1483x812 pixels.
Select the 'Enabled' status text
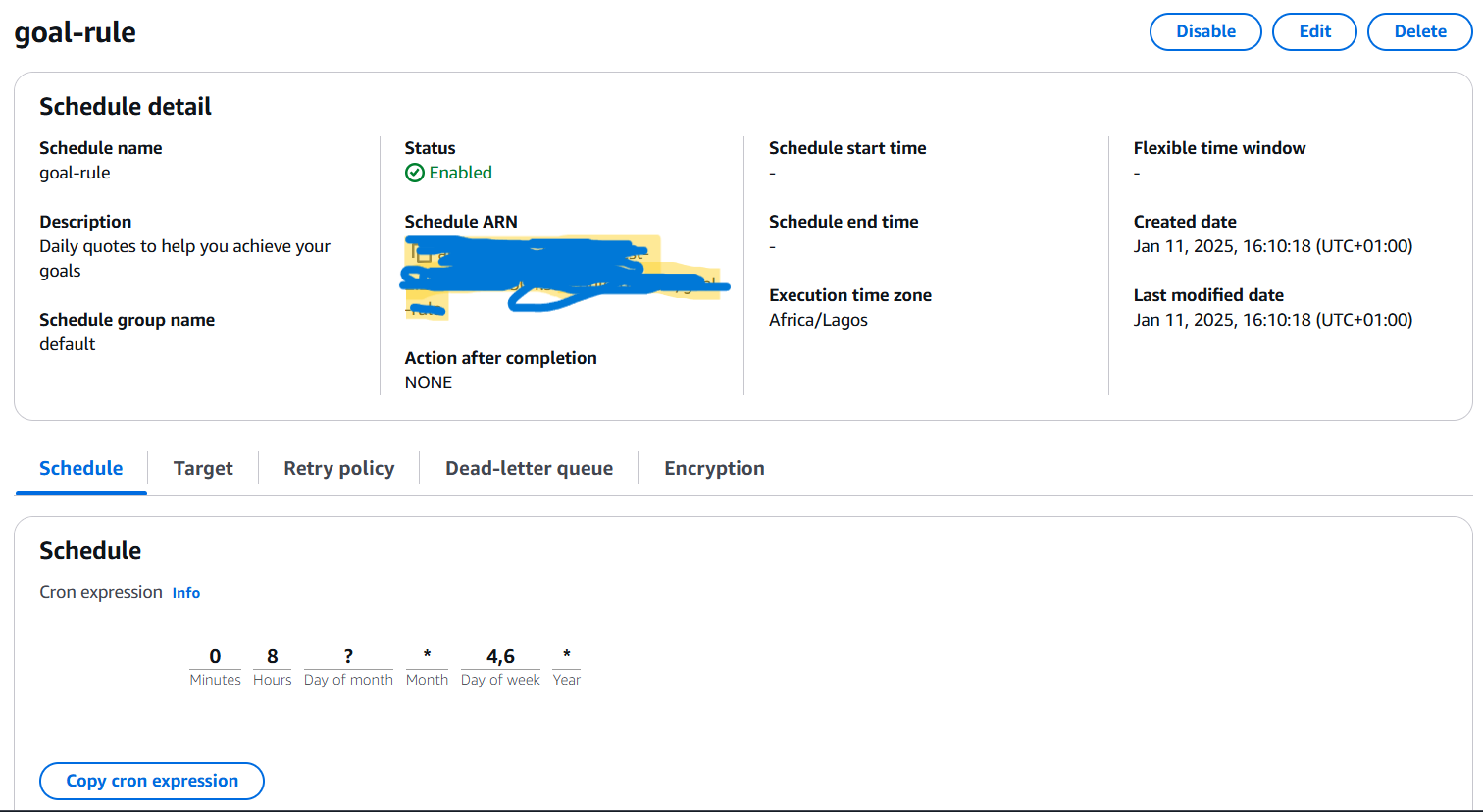461,173
